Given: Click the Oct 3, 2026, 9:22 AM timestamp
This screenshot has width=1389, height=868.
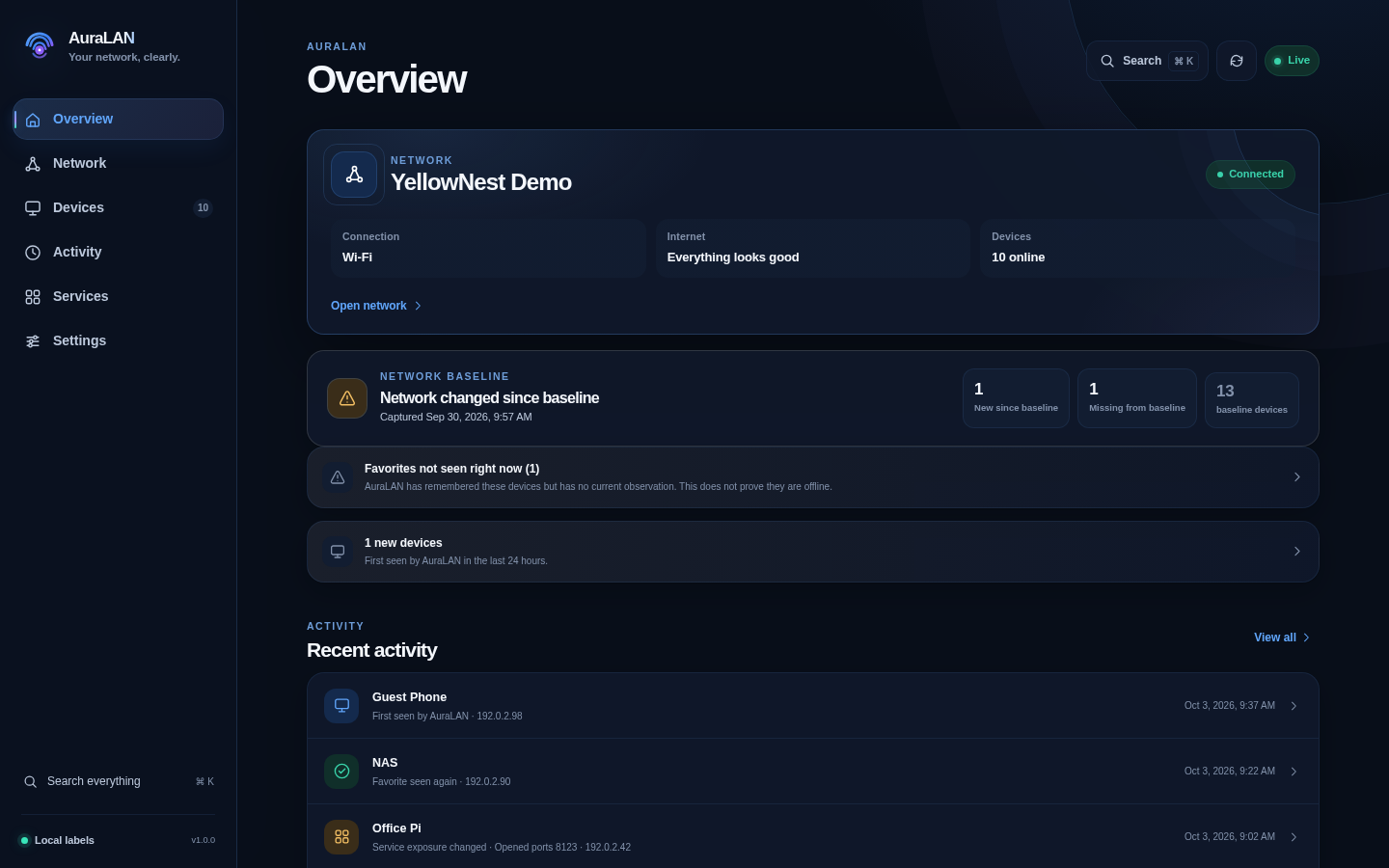Looking at the screenshot, I should (1230, 772).
